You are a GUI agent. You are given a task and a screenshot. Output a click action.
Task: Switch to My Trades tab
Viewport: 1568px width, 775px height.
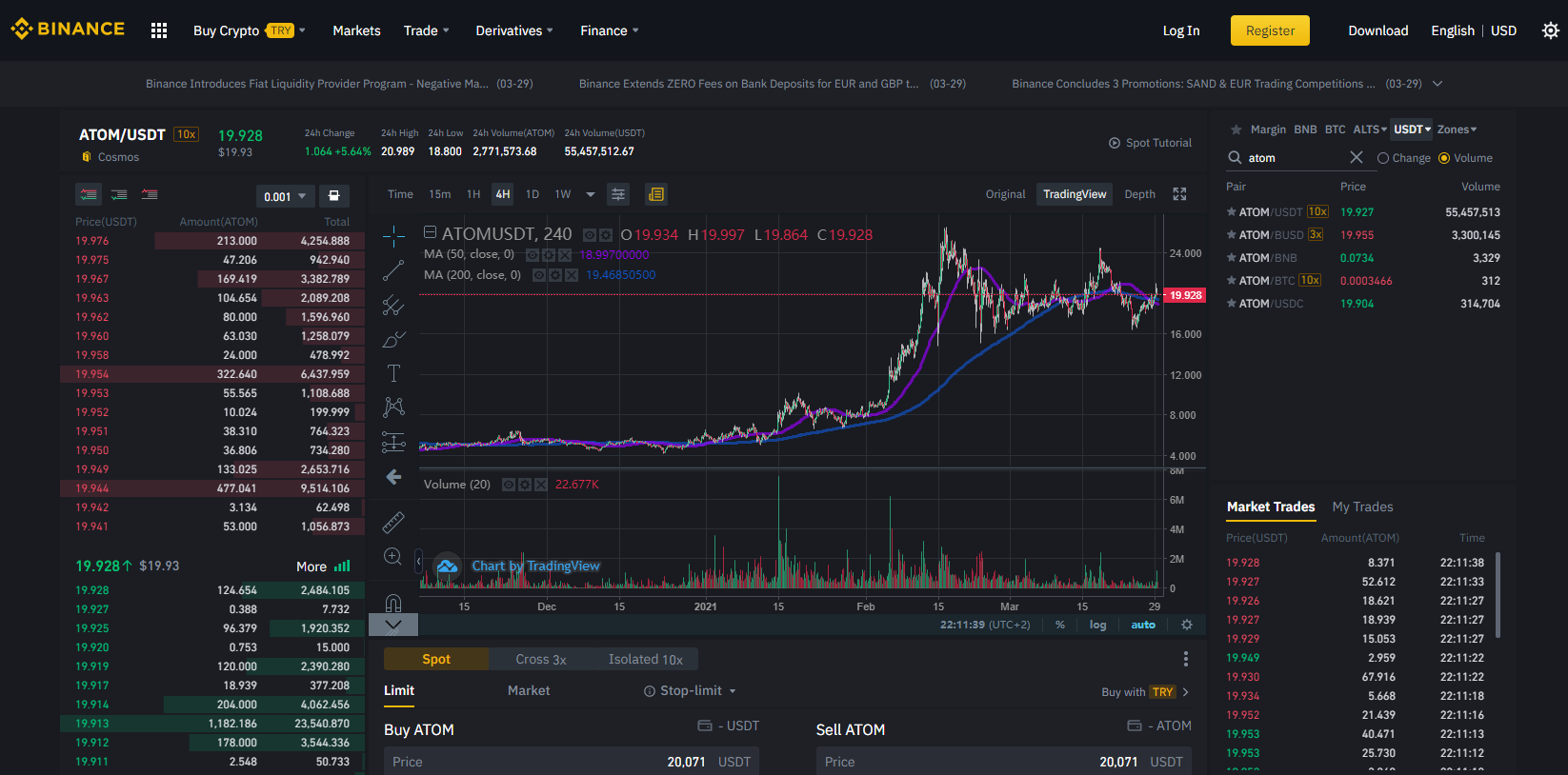pos(1362,507)
